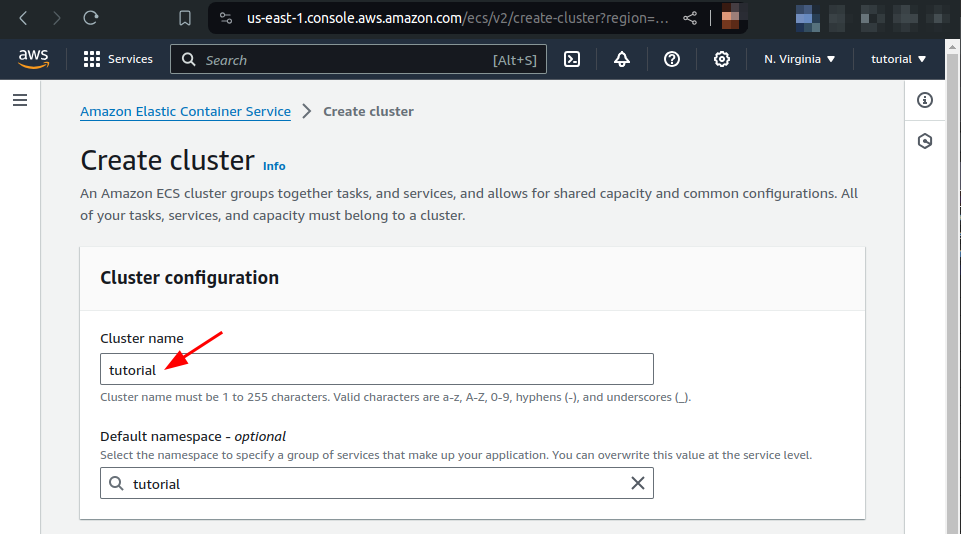
Task: Click into the Cluster name field
Action: pyautogui.click(x=377, y=369)
